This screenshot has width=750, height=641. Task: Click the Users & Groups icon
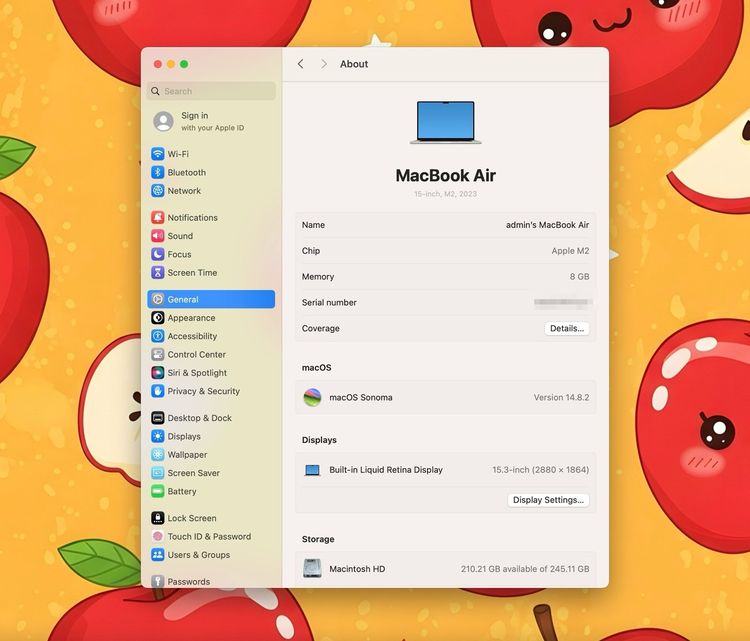pos(157,554)
